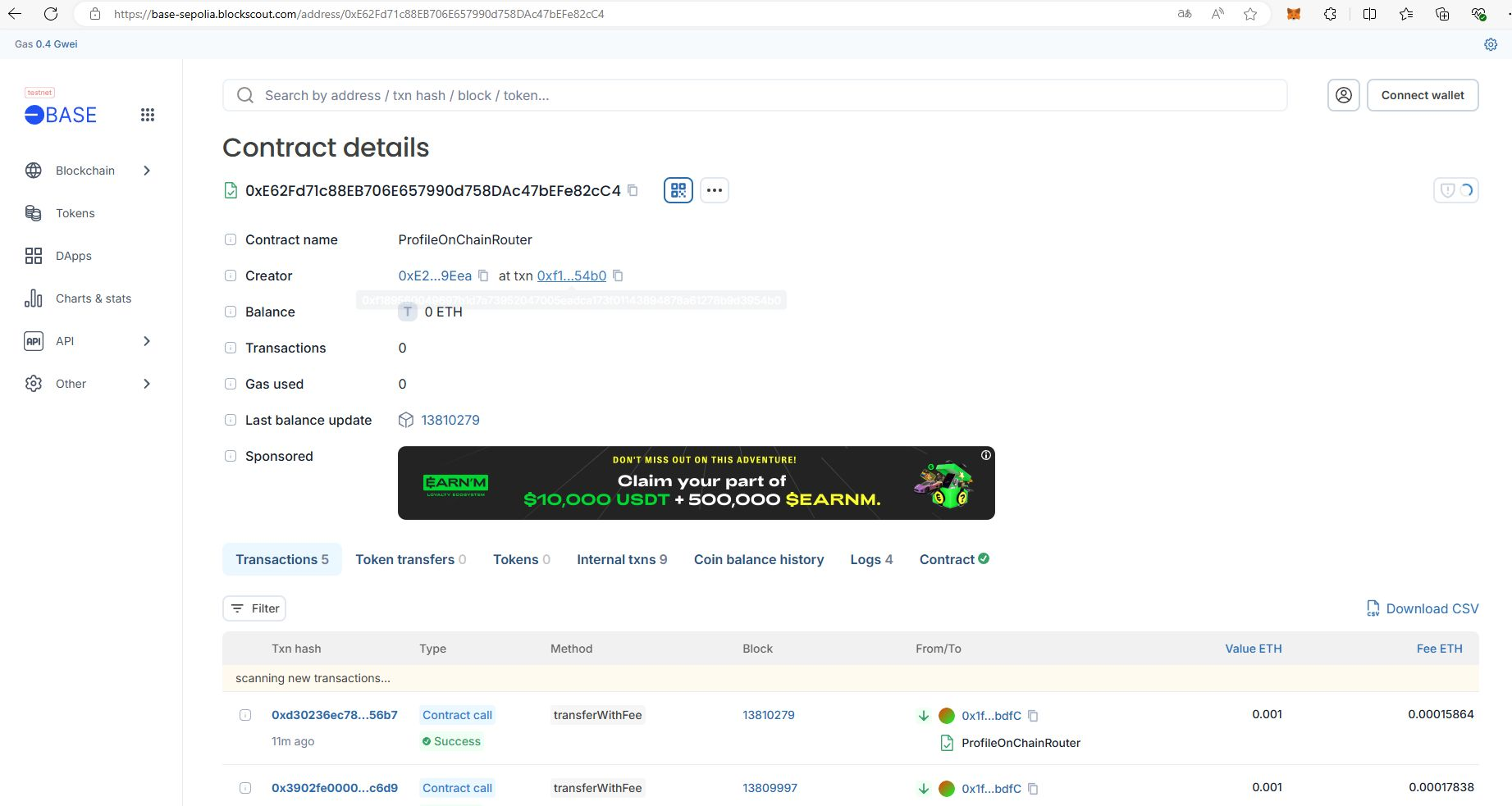Viewport: 1512px width, 806px height.
Task: Open Security score shield widget
Action: pyautogui.click(x=1456, y=190)
